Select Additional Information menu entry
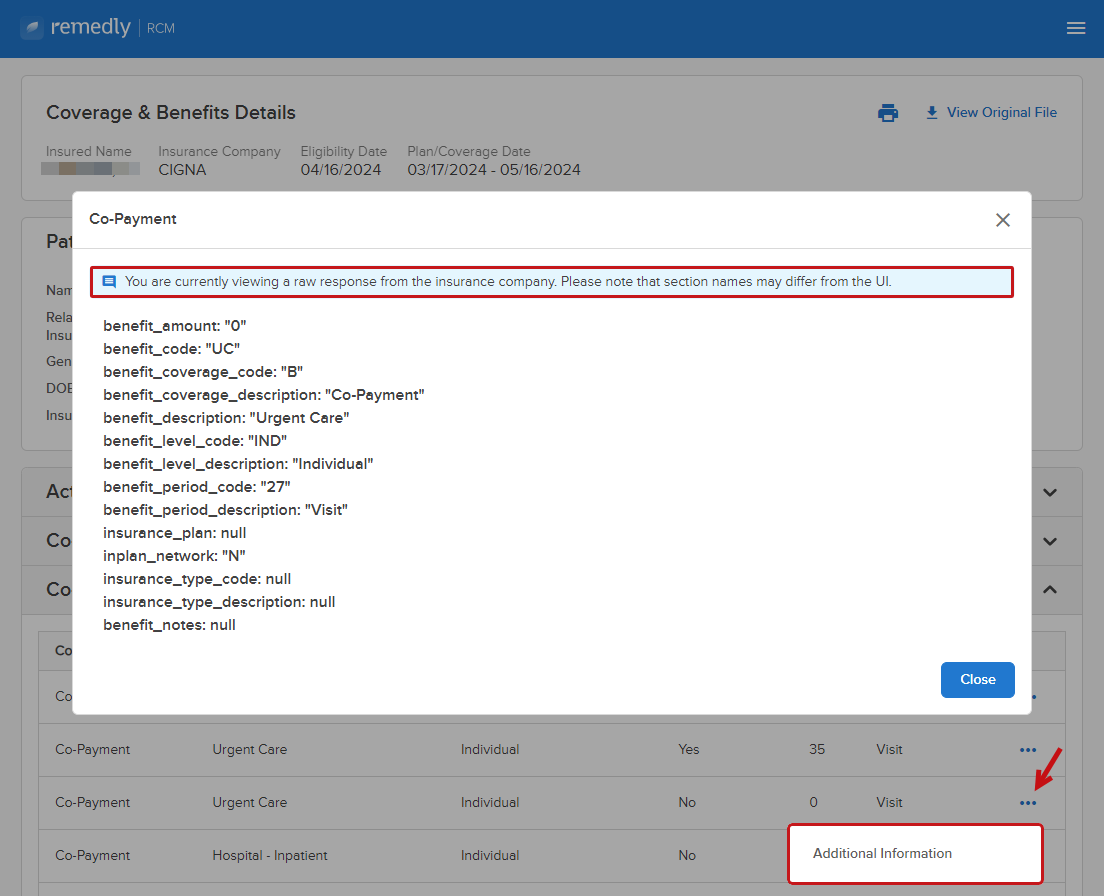Image resolution: width=1104 pixels, height=896 pixels. 915,854
